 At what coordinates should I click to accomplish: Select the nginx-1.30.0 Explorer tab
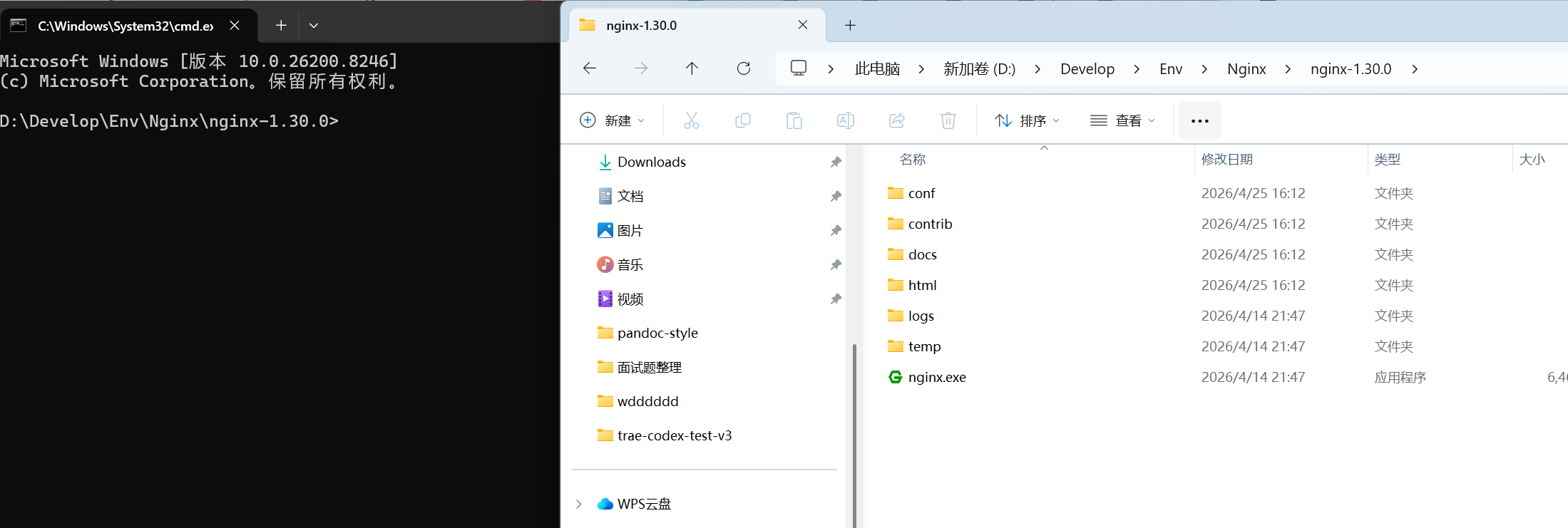click(697, 26)
